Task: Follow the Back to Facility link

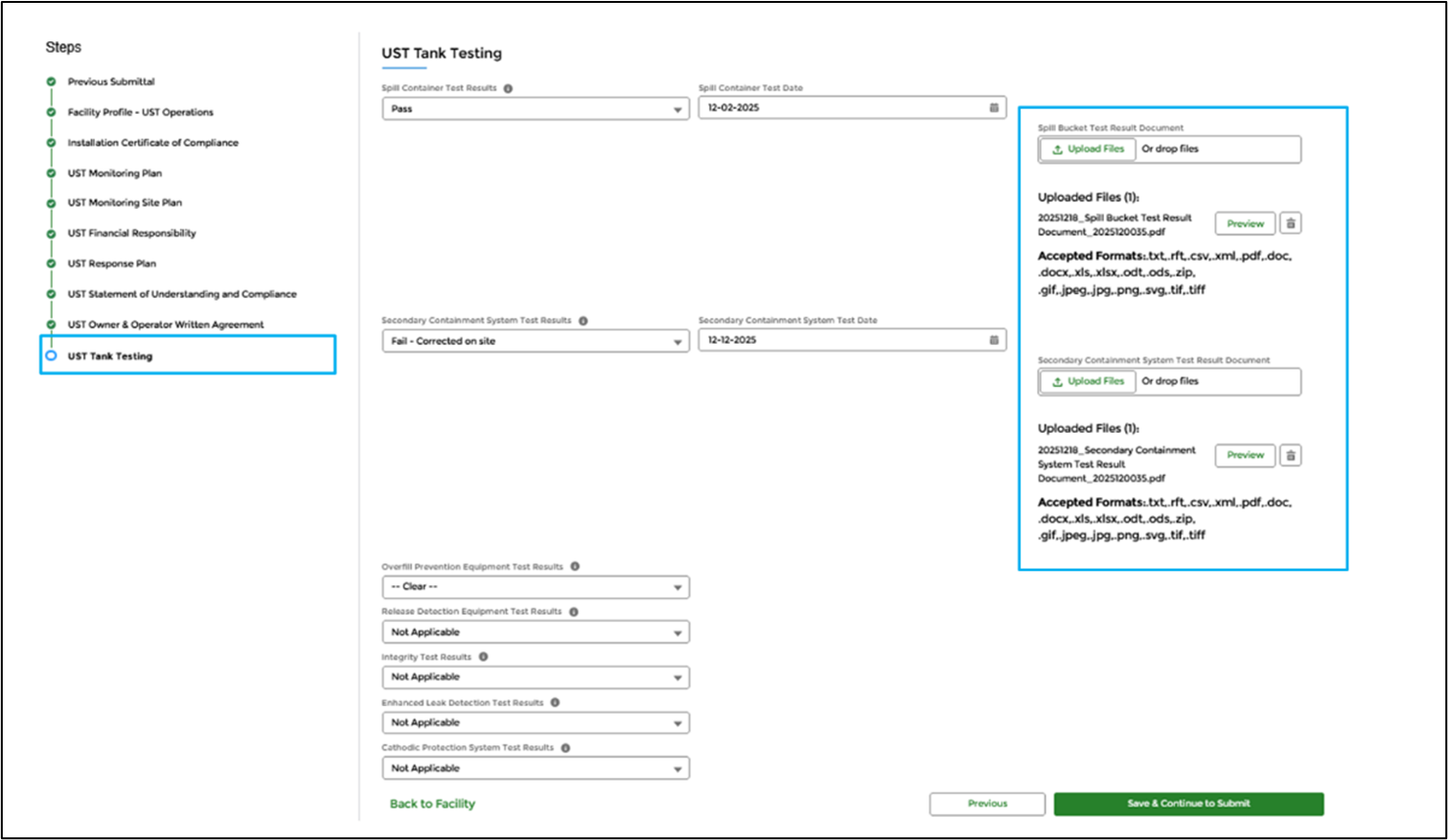Action: pyautogui.click(x=432, y=804)
